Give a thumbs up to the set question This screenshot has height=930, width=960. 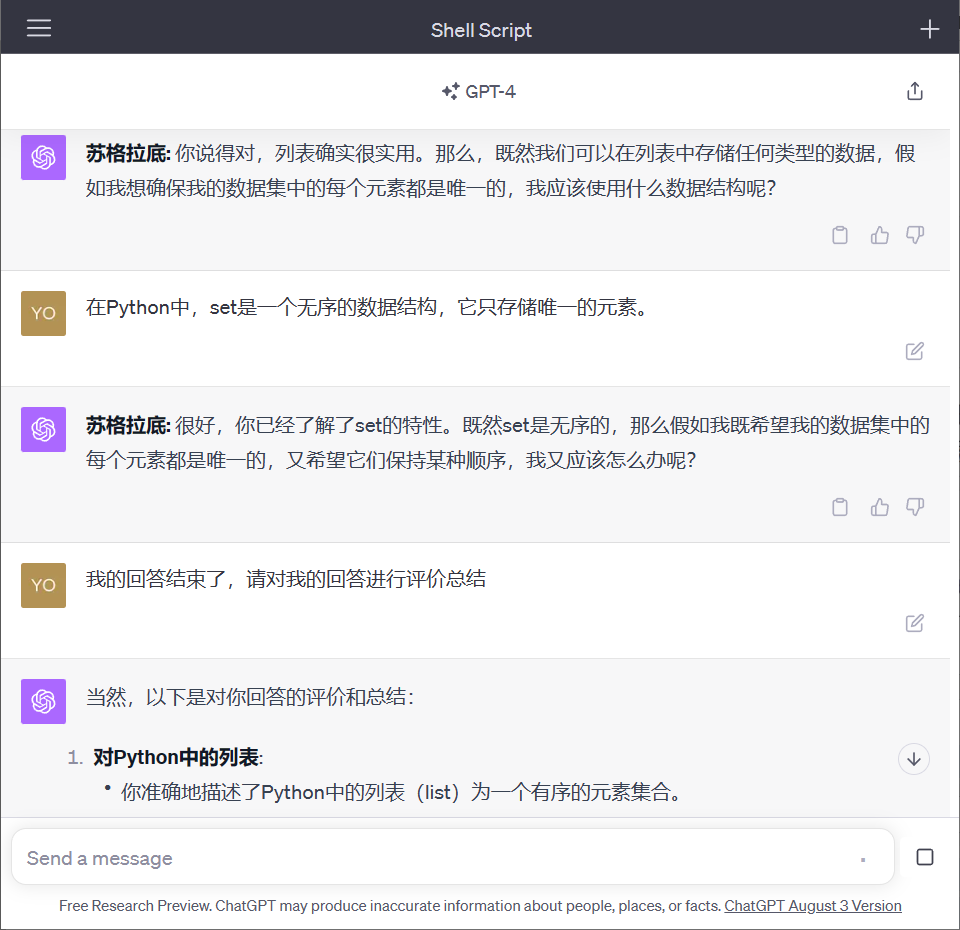[x=879, y=234]
